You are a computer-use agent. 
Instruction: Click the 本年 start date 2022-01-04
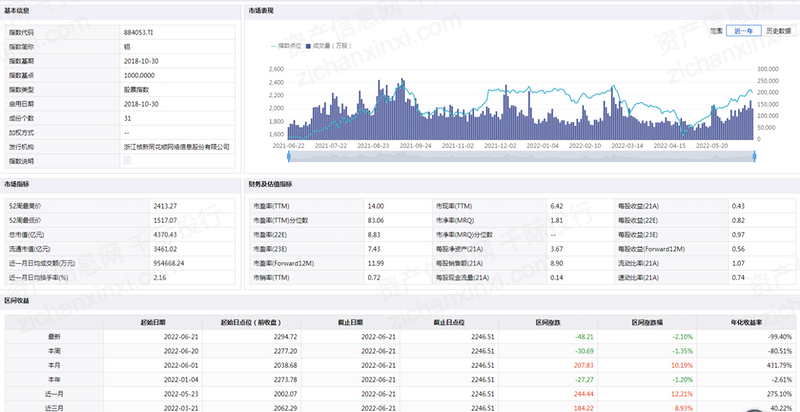179,379
